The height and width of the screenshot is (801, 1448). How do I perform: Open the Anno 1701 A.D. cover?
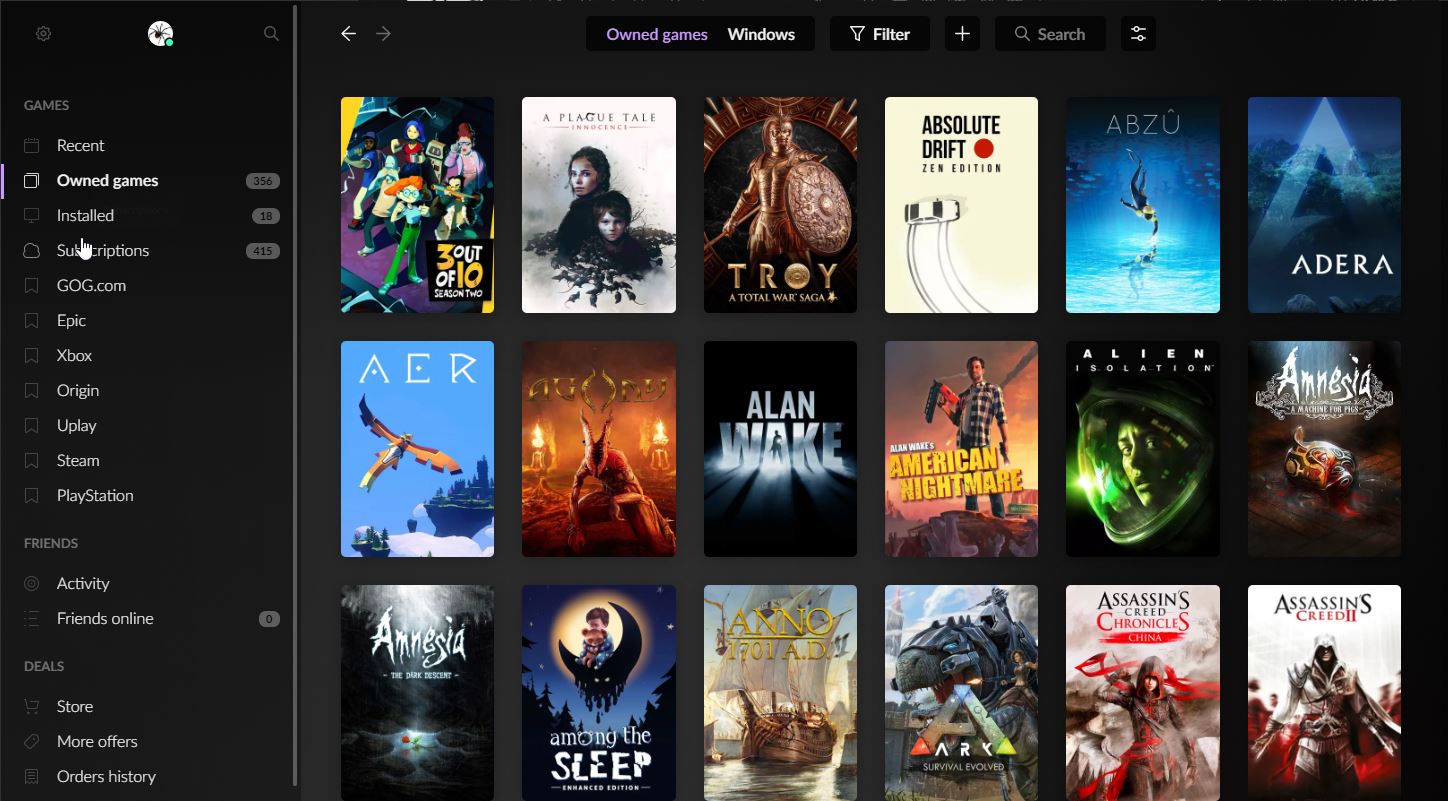[780, 693]
